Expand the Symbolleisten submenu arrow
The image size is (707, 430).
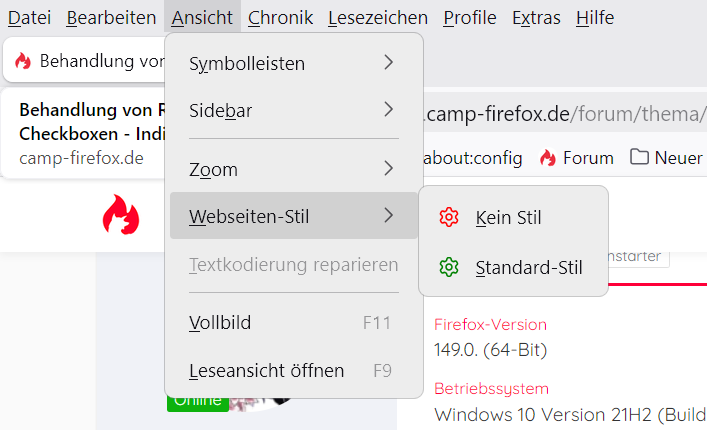[x=388, y=63]
